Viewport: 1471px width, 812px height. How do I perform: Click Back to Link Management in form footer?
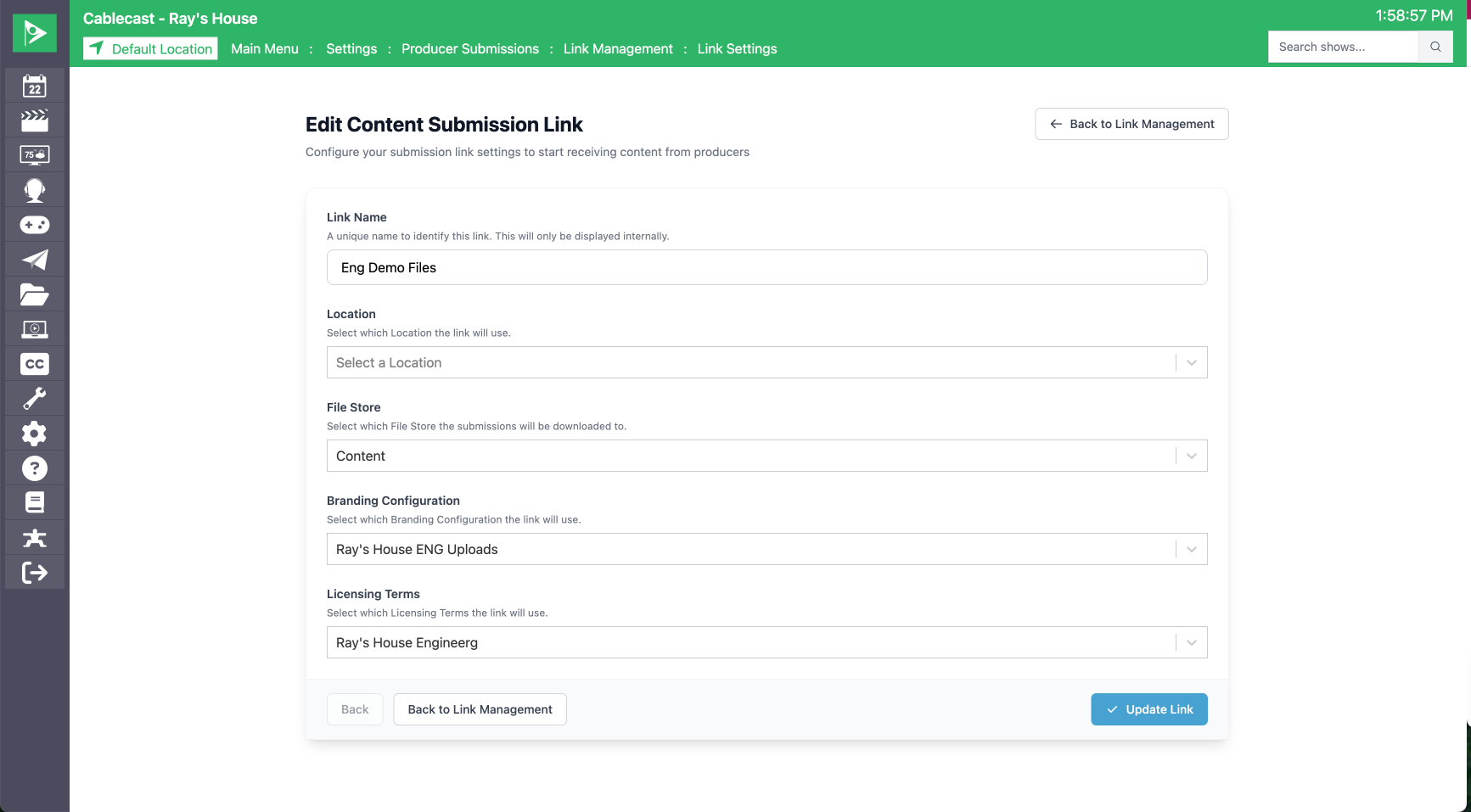(x=480, y=709)
